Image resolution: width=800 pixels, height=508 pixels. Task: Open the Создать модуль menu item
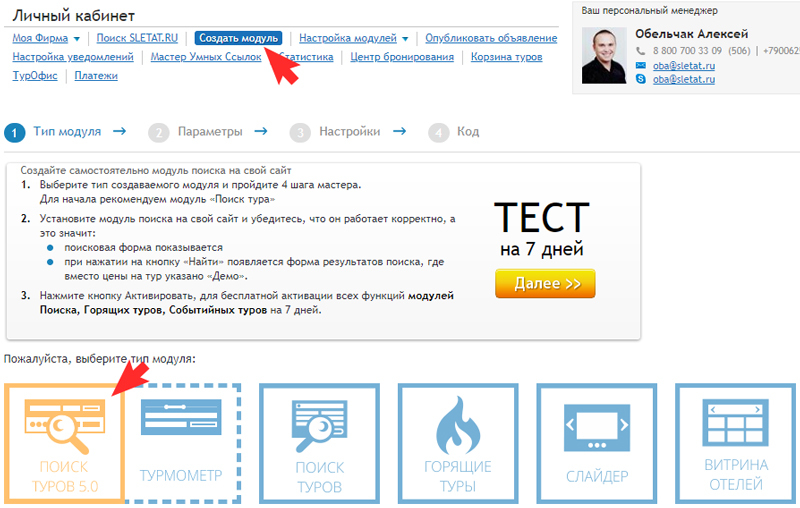238,38
